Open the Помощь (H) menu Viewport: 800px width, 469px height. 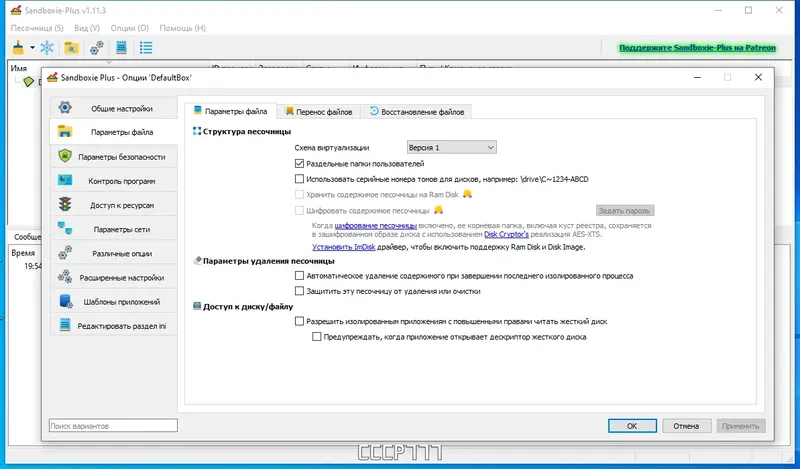(183, 28)
